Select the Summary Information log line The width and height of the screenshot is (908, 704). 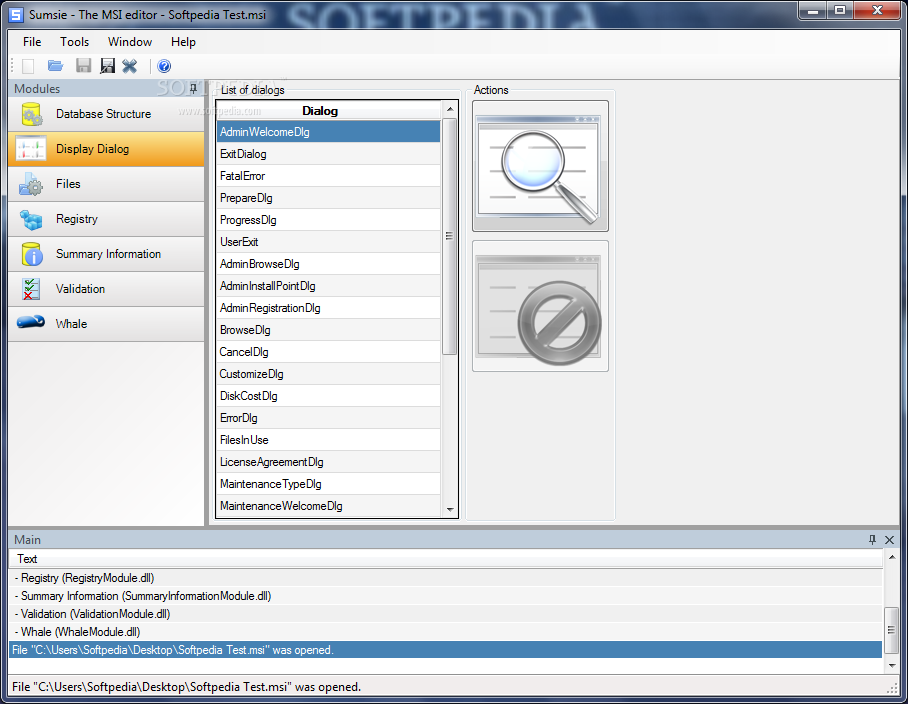pyautogui.click(x=446, y=596)
